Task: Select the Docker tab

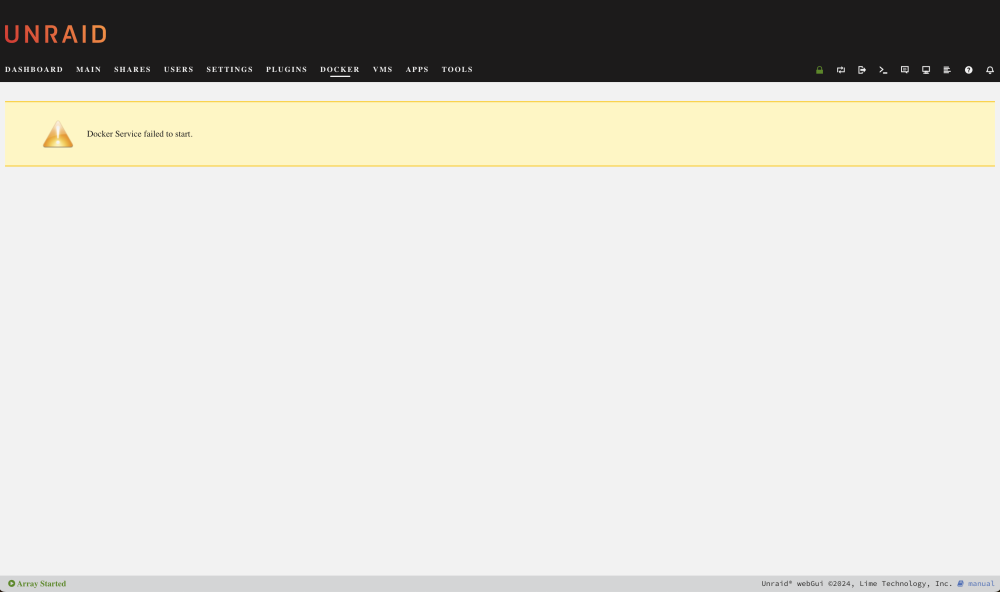Action: 340,70
